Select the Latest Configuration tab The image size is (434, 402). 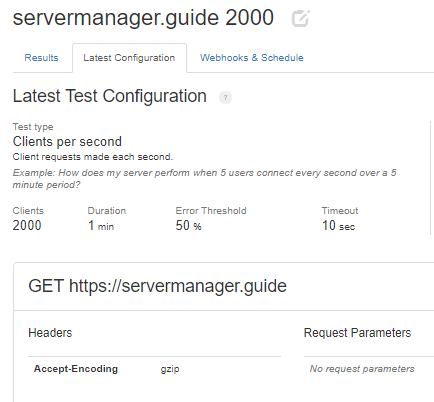tap(129, 58)
